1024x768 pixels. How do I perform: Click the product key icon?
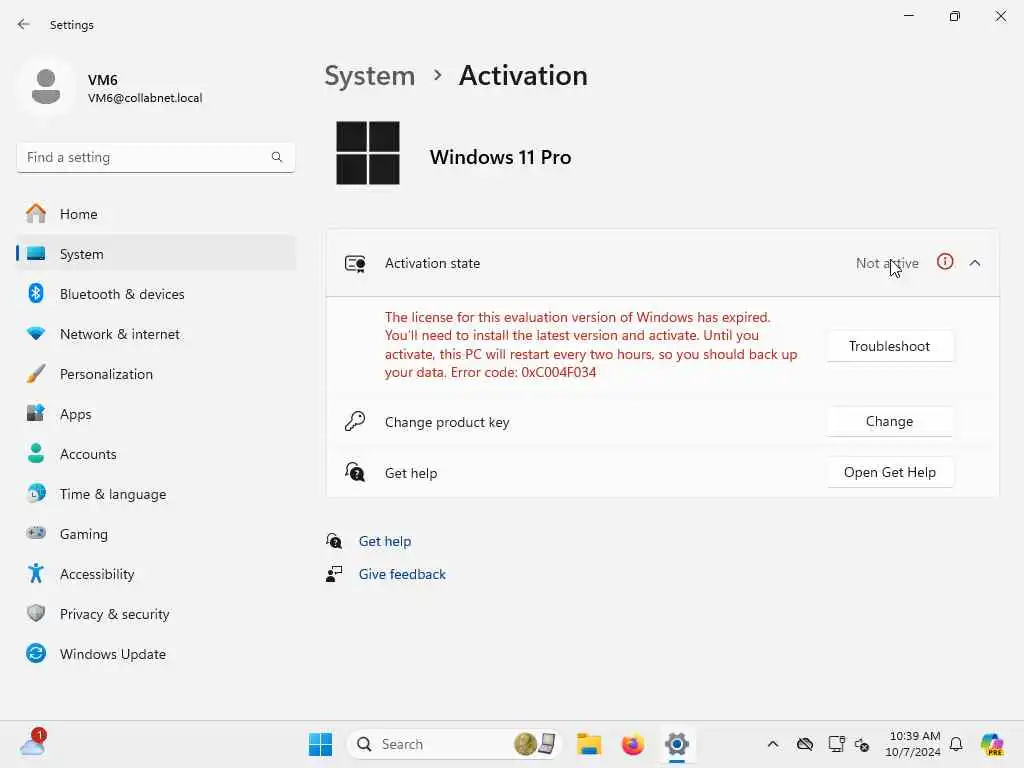tap(355, 421)
